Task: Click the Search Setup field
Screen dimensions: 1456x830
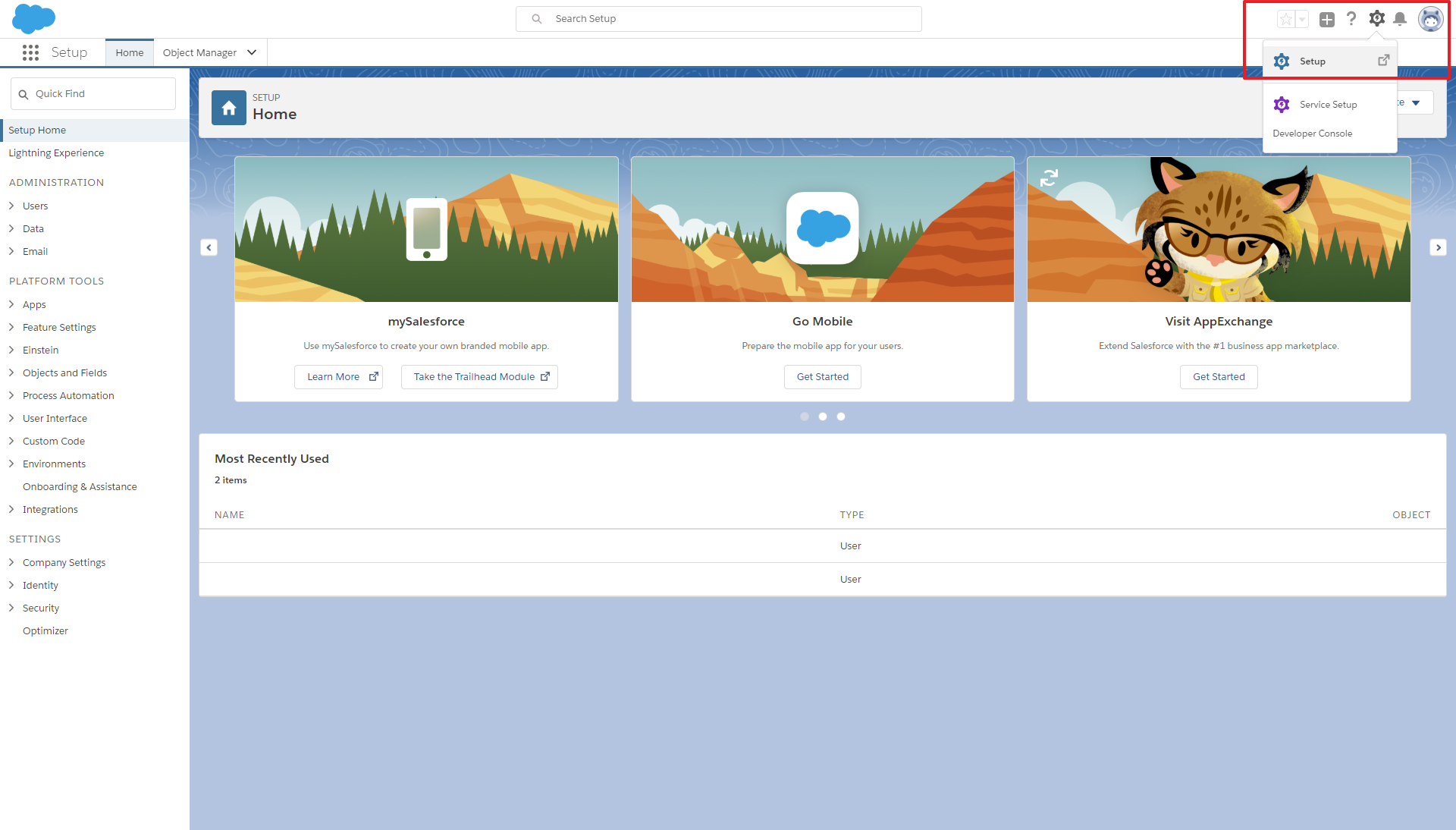Action: click(719, 19)
